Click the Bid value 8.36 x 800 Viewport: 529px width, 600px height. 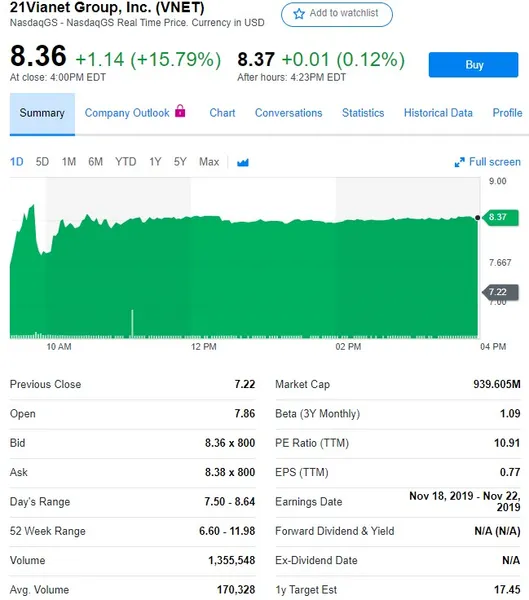point(230,443)
